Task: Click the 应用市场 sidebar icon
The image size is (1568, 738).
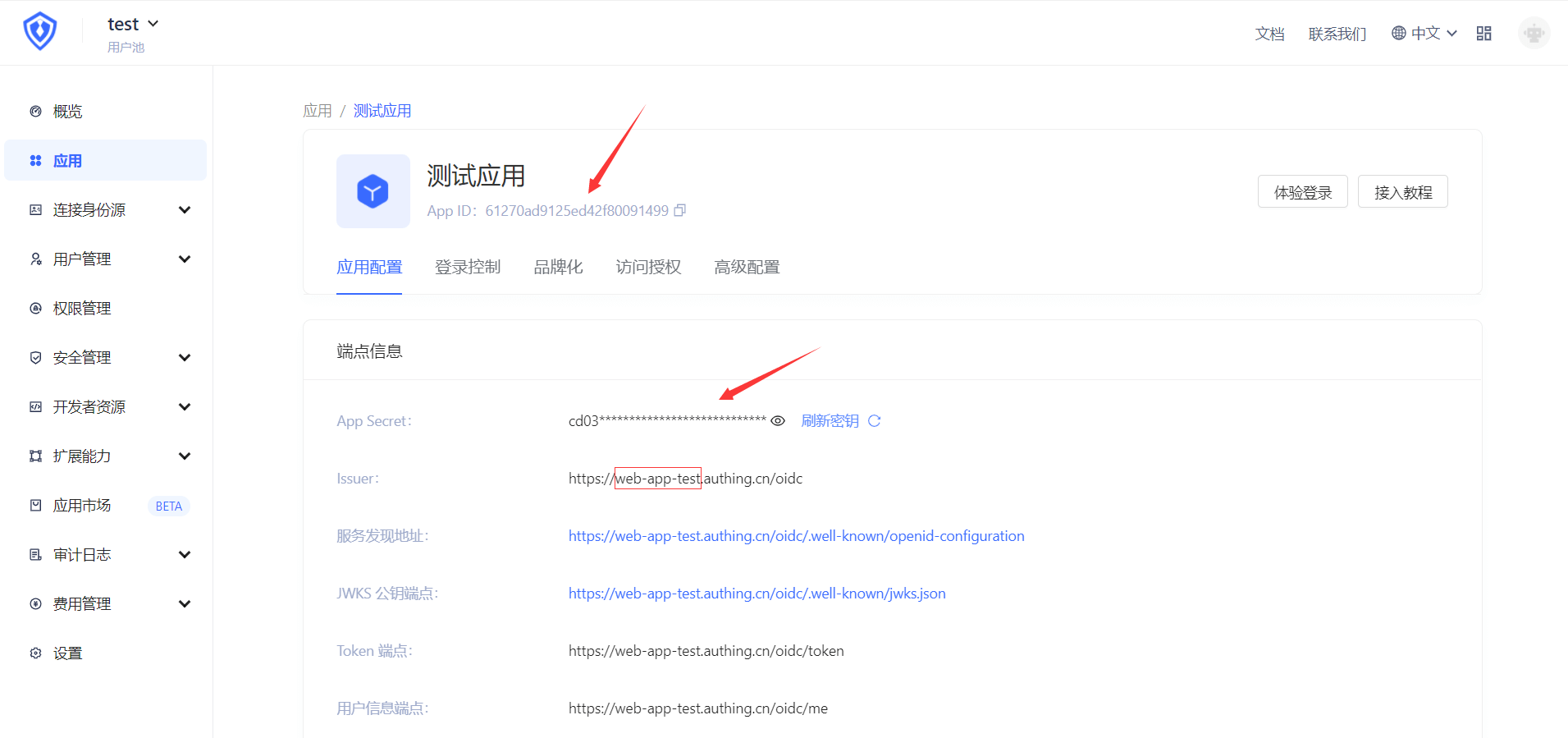Action: point(35,506)
